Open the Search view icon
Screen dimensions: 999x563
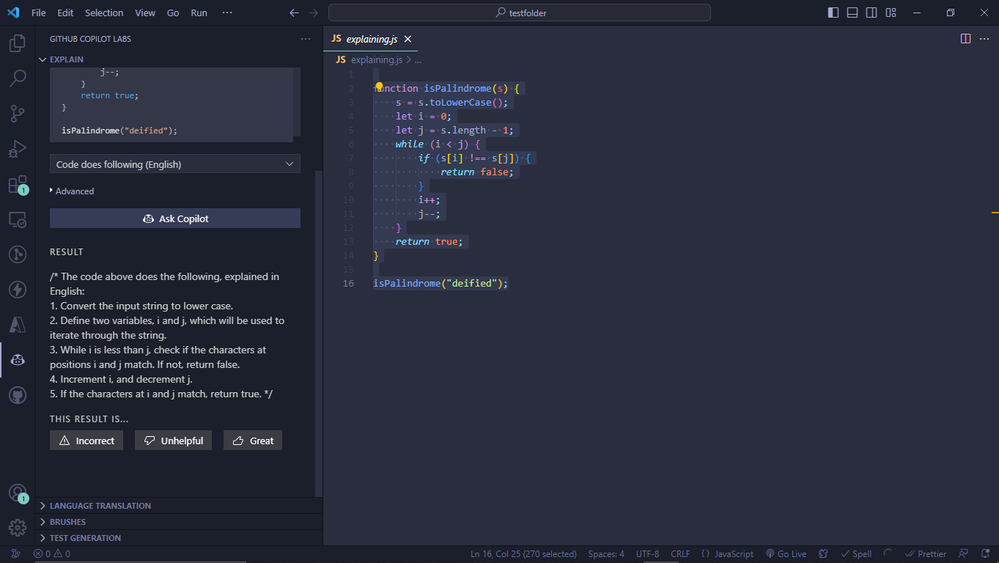tap(17, 78)
